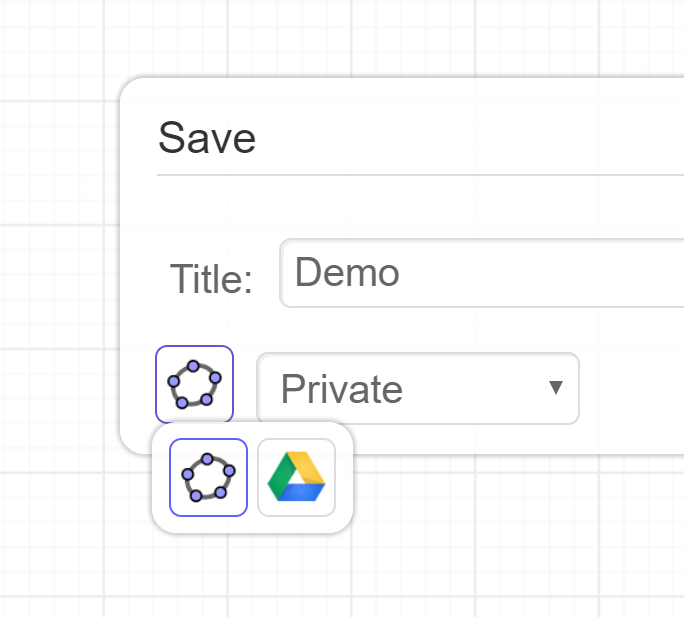This screenshot has width=684, height=617.
Task: Click the divider line under the Save title
Action: pos(400,175)
